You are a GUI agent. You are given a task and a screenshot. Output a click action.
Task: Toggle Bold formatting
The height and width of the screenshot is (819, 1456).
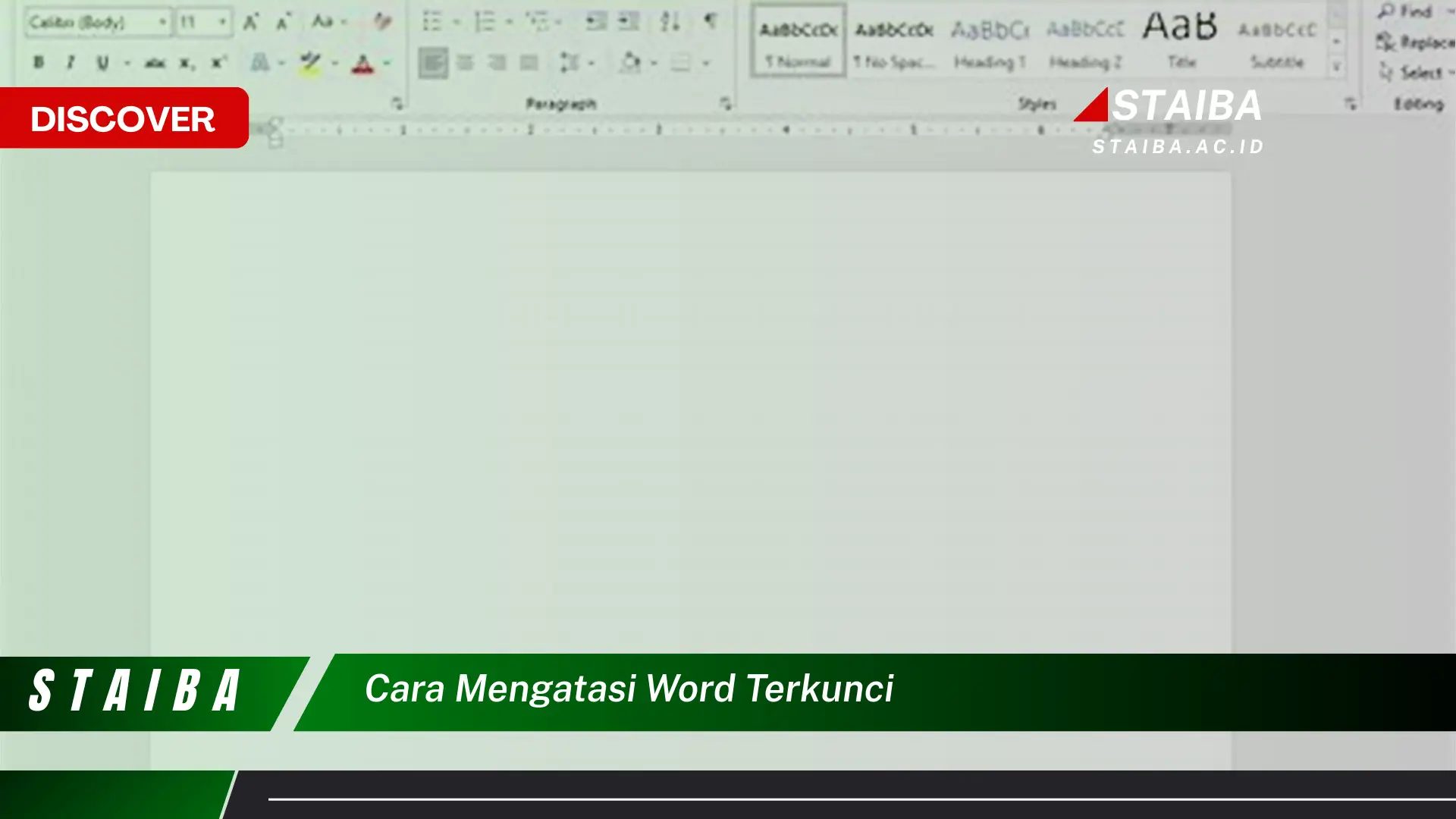tap(39, 62)
